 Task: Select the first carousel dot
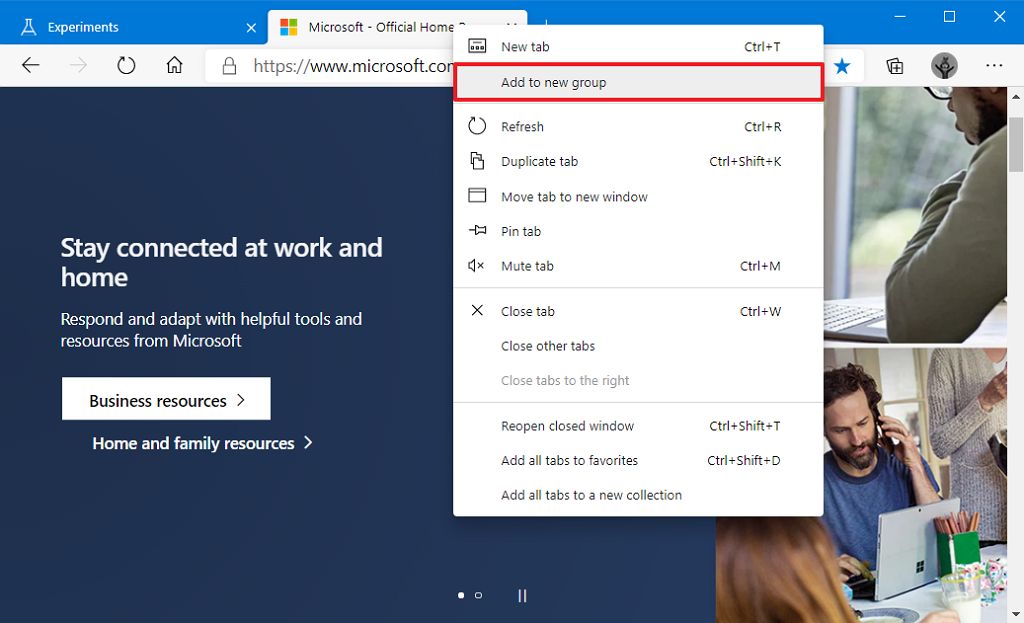[x=461, y=595]
